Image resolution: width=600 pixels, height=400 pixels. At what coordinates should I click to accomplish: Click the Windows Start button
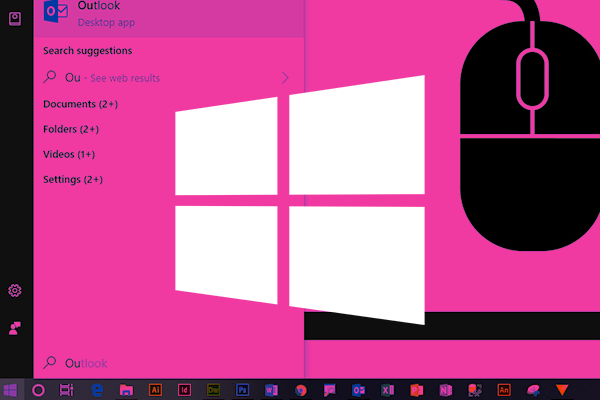pyautogui.click(x=10, y=390)
